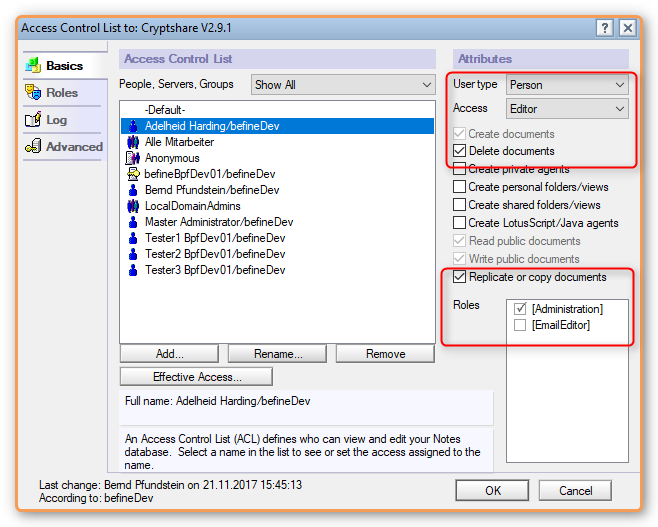Screen dimensions: 658x527
Task: Click the help question mark button
Action: (605, 28)
